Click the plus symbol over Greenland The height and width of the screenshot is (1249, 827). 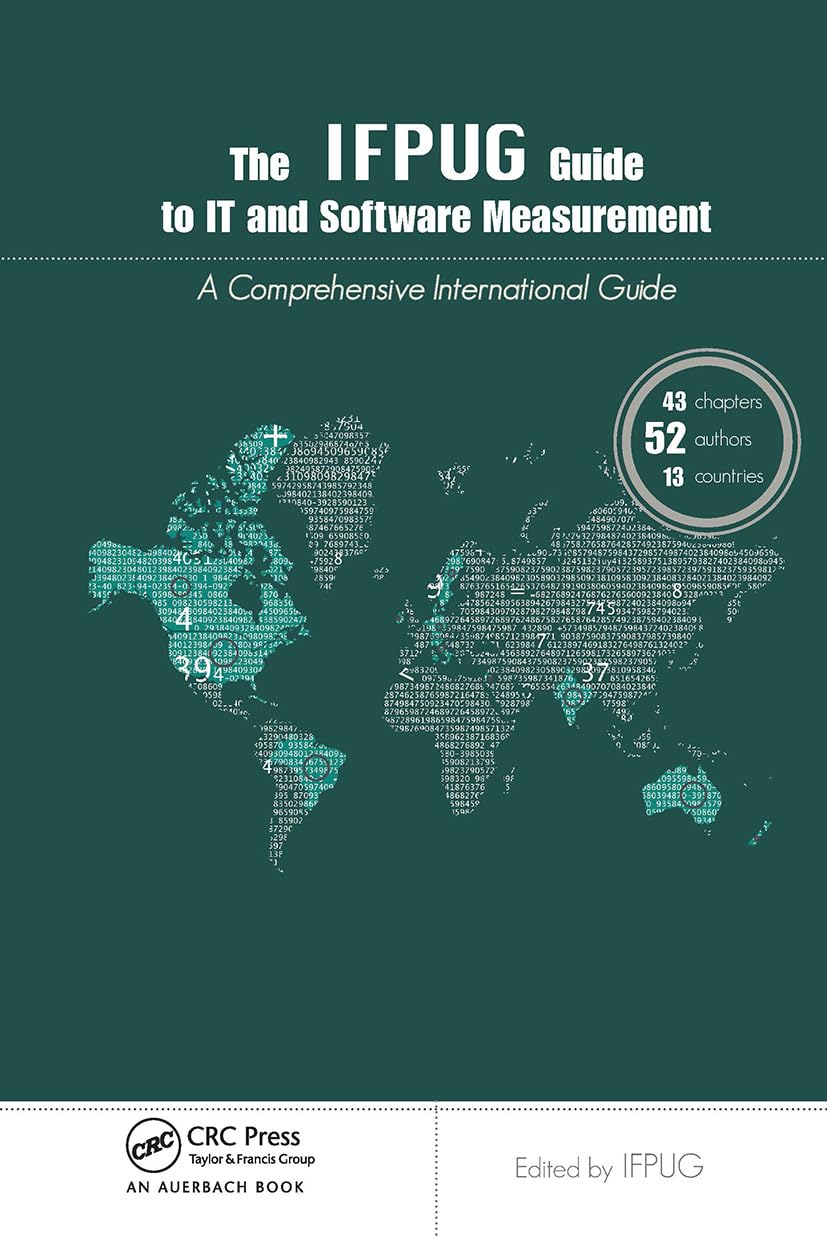pos(273,437)
